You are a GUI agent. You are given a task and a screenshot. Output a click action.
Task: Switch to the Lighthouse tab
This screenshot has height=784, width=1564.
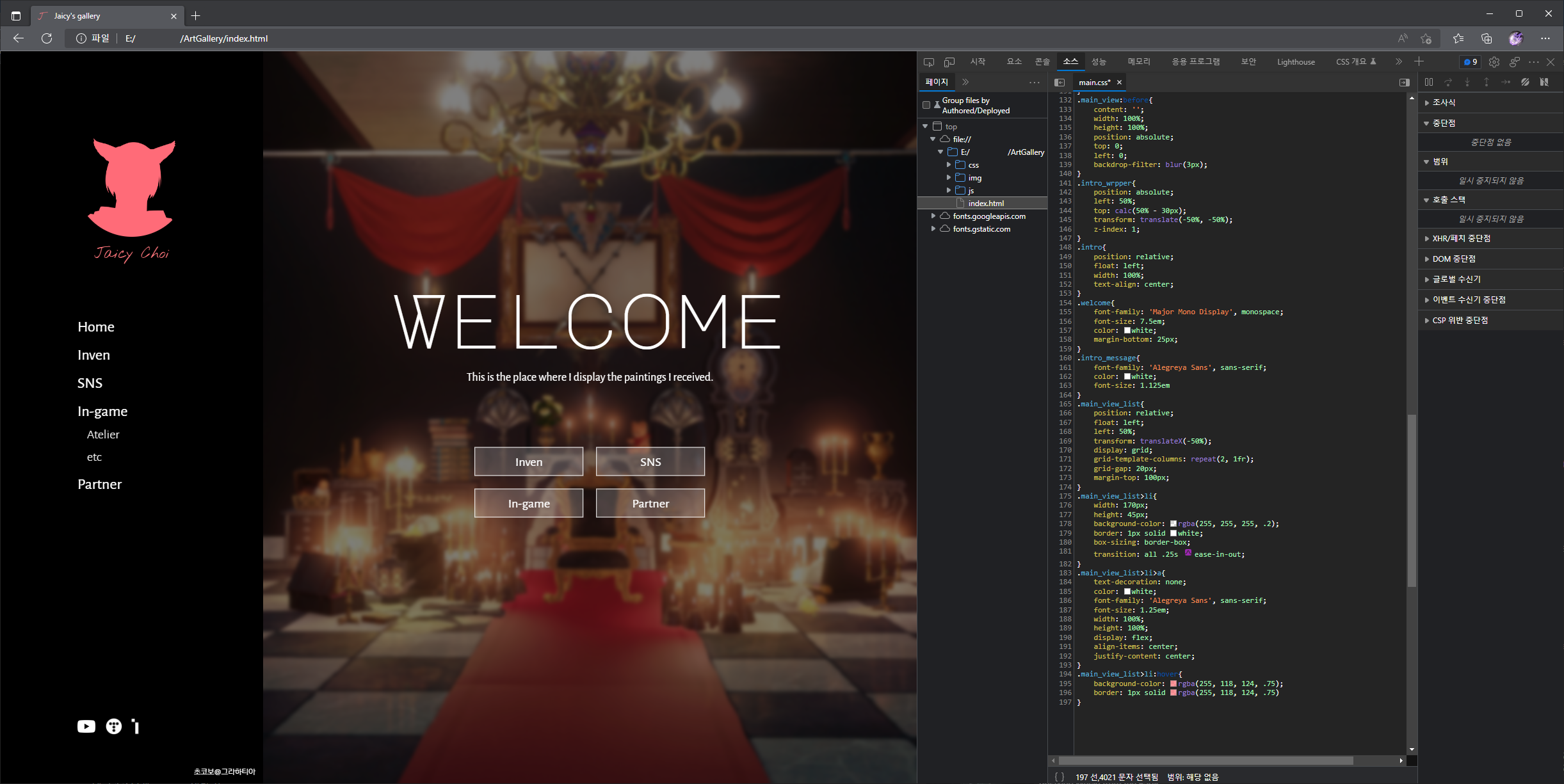point(1295,62)
